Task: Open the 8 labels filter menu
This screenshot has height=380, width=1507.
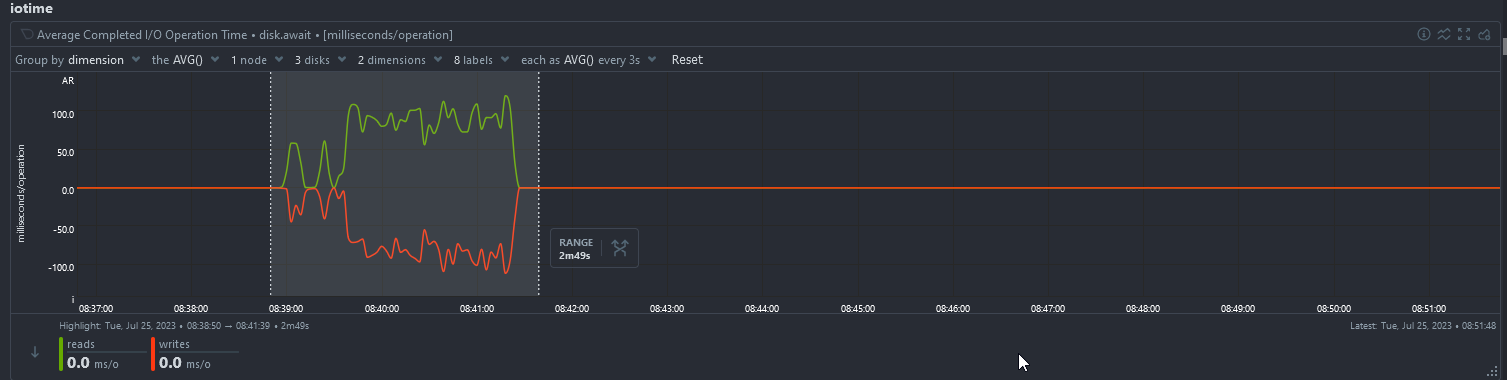Action: 481,60
